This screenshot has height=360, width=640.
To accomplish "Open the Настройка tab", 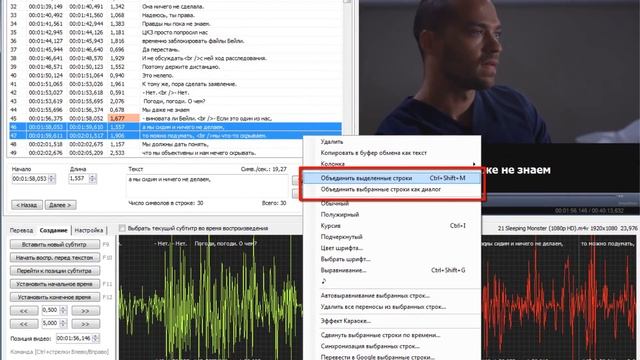I will pyautogui.click(x=89, y=230).
